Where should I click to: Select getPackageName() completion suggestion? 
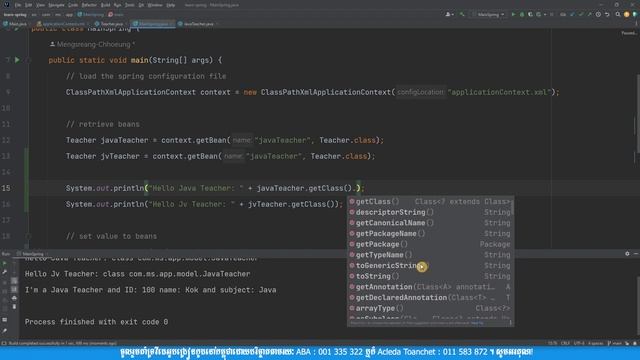point(431,233)
